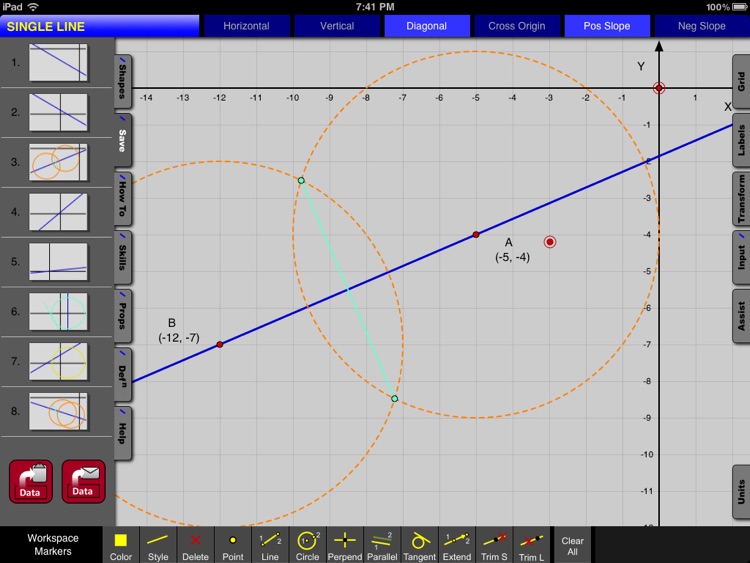Open the Def'n side tab
750x563 pixels.
click(x=122, y=375)
